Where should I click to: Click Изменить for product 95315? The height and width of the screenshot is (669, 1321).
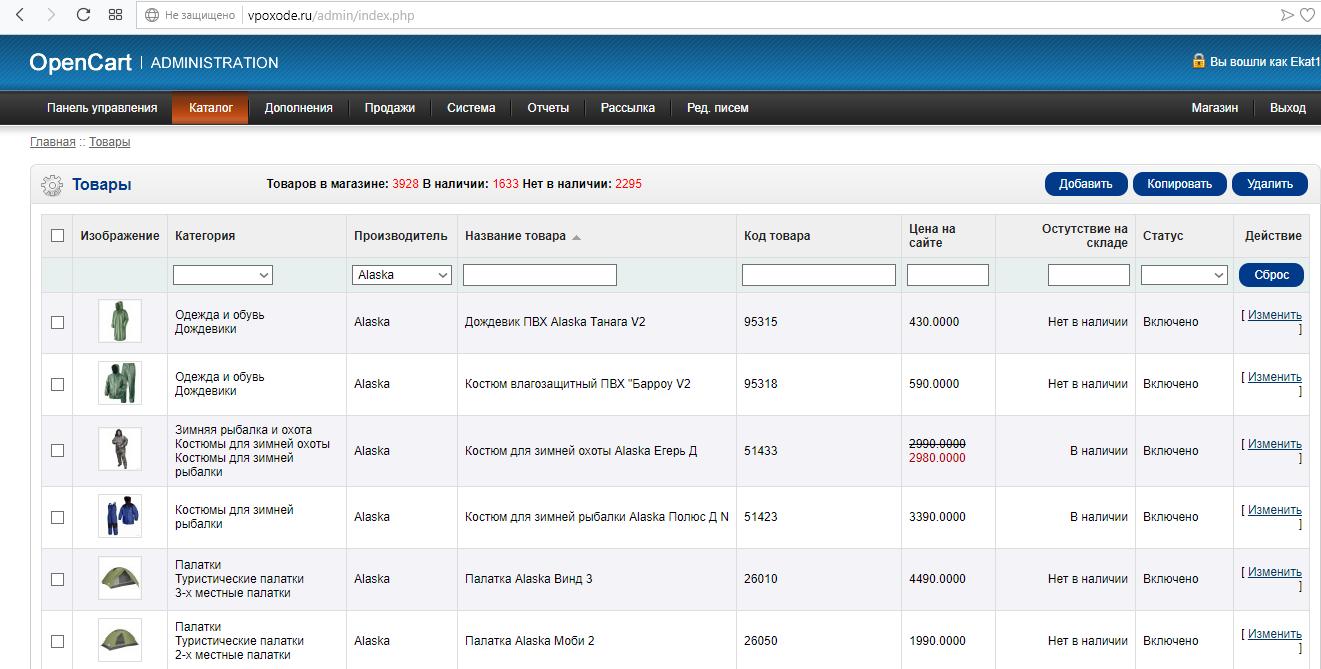pos(1275,315)
